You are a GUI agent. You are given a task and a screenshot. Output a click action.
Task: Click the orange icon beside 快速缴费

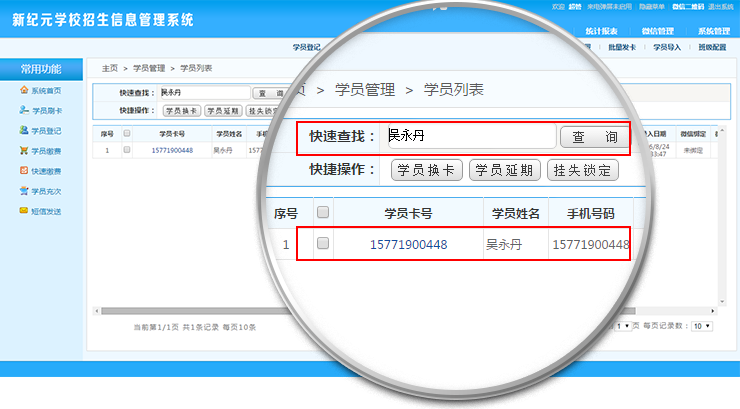click(x=24, y=170)
